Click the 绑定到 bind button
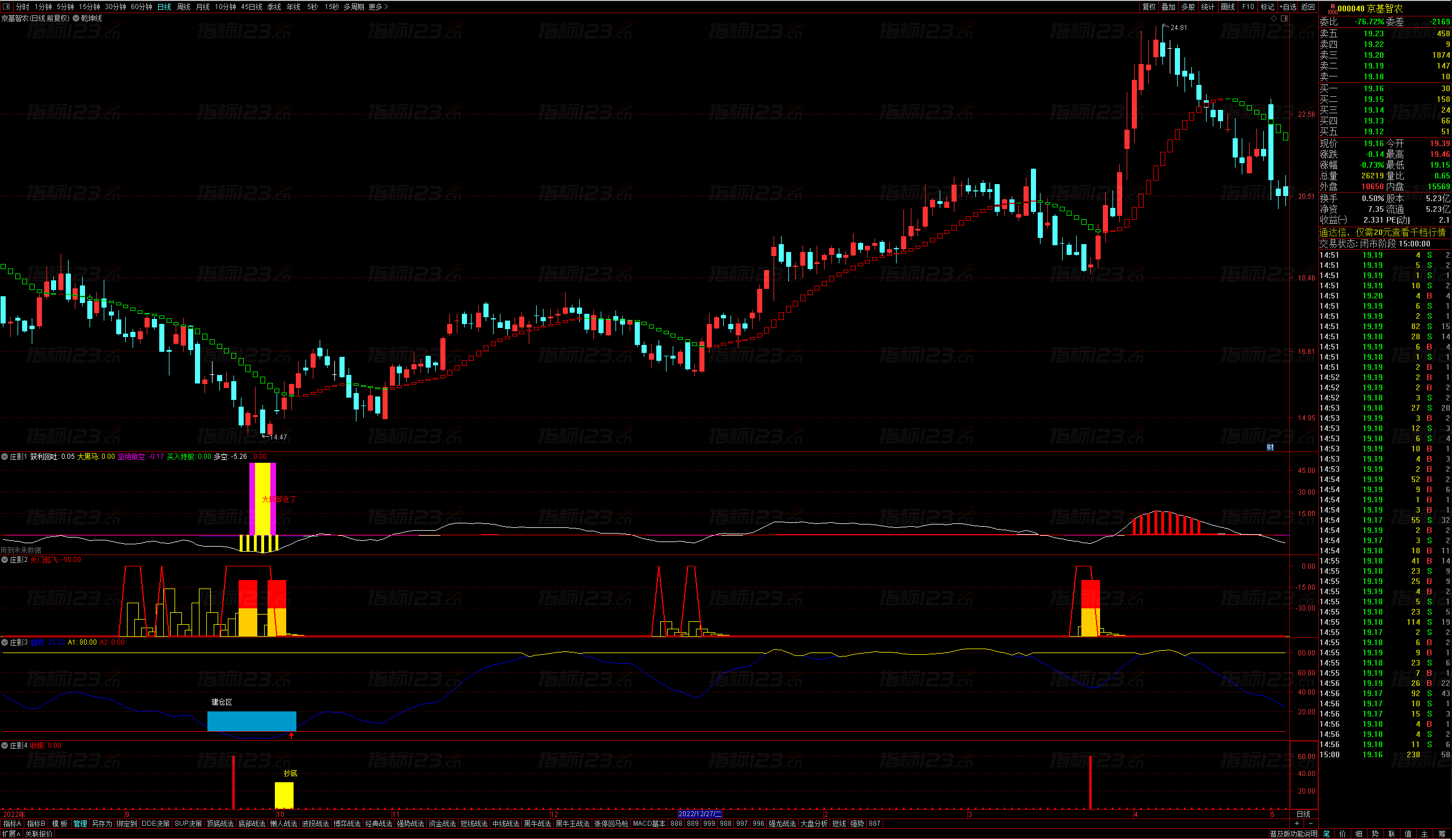The width and height of the screenshot is (1452, 840). (127, 825)
